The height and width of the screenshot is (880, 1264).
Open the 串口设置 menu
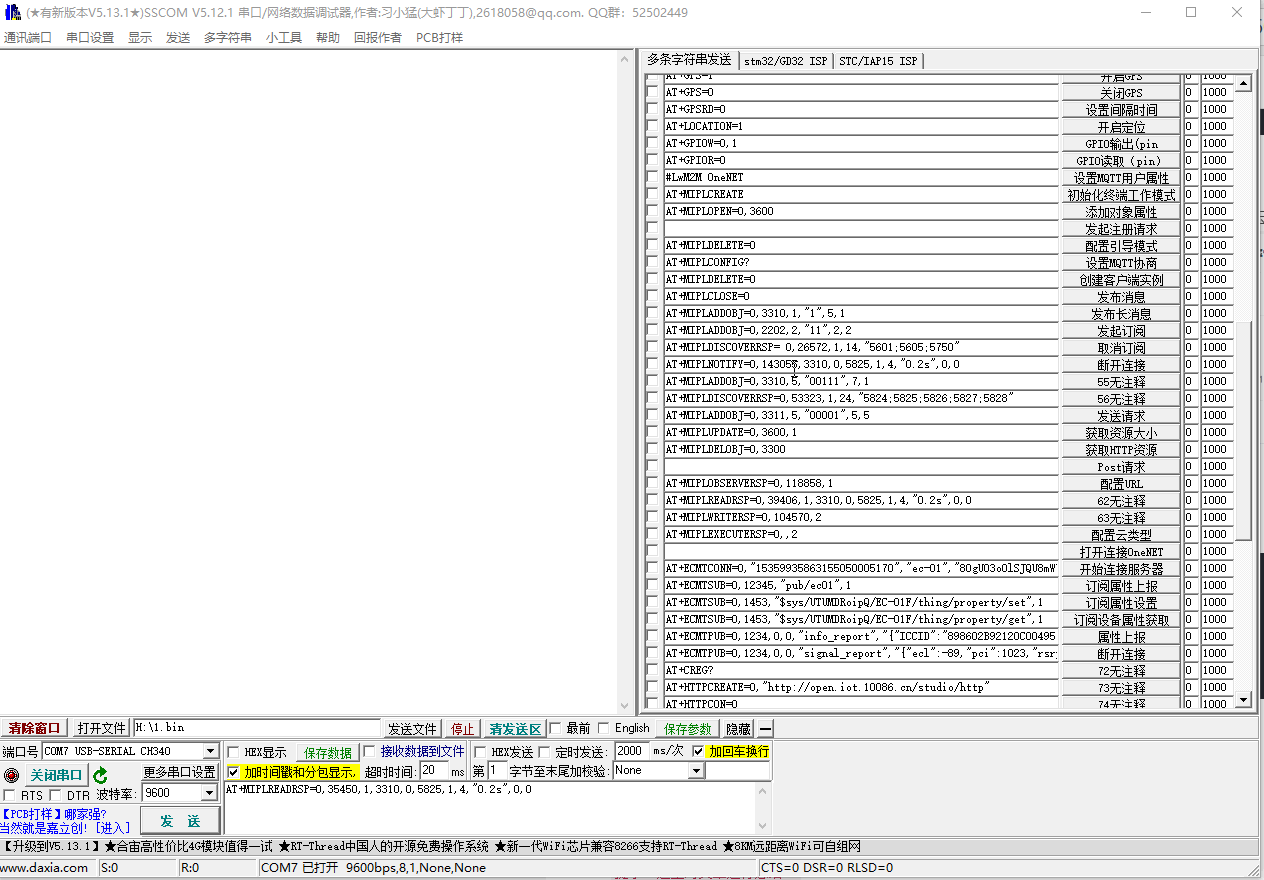click(90, 38)
